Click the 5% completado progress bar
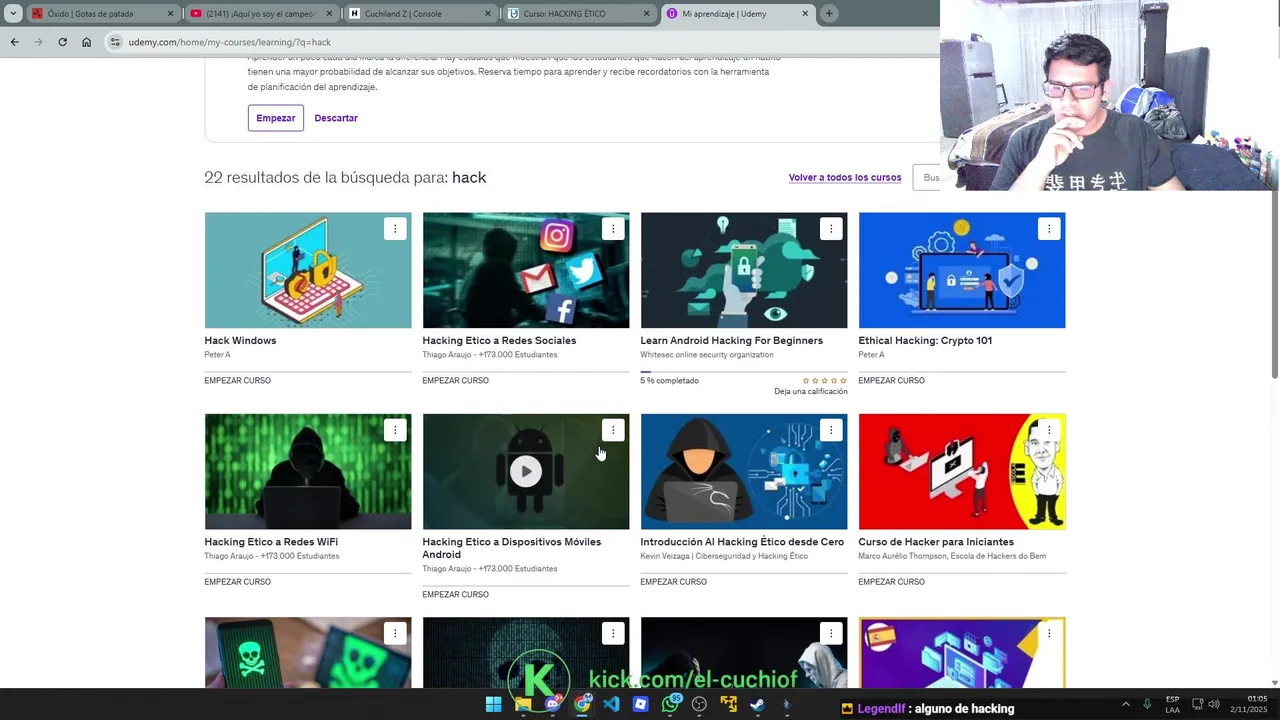Viewport: 1280px width, 720px height. click(744, 372)
